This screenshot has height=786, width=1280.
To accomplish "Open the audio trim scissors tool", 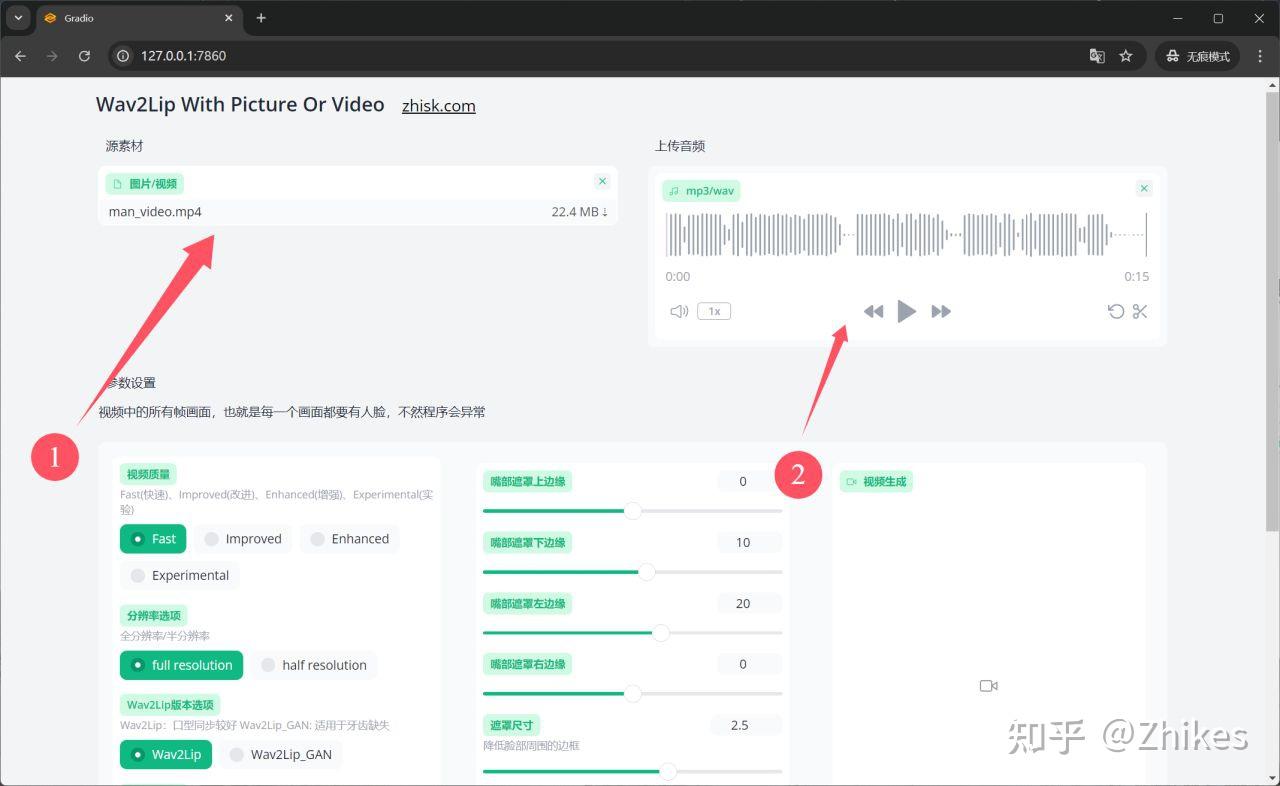I will (1140, 311).
